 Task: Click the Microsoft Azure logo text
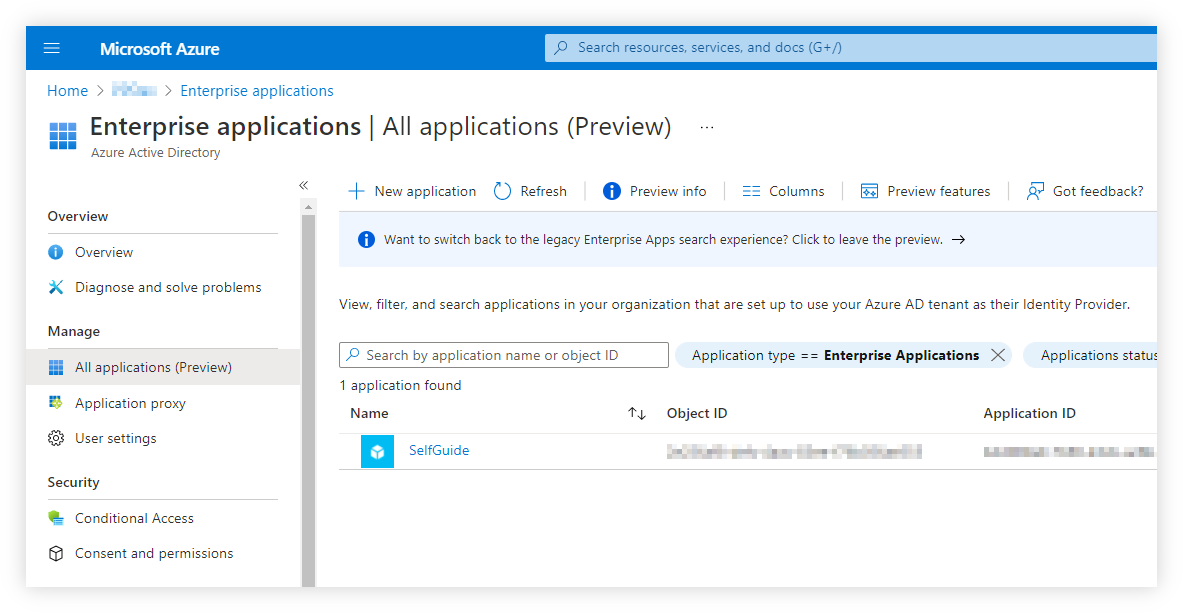pyautogui.click(x=159, y=48)
